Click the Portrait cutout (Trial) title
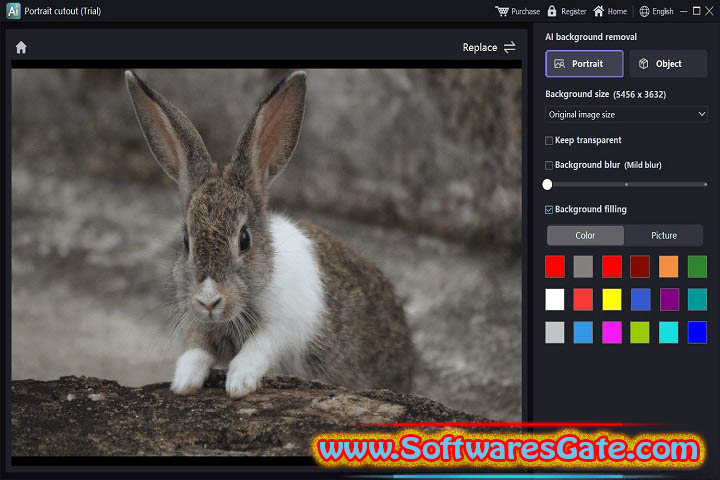This screenshot has height=480, width=720. pyautogui.click(x=62, y=11)
